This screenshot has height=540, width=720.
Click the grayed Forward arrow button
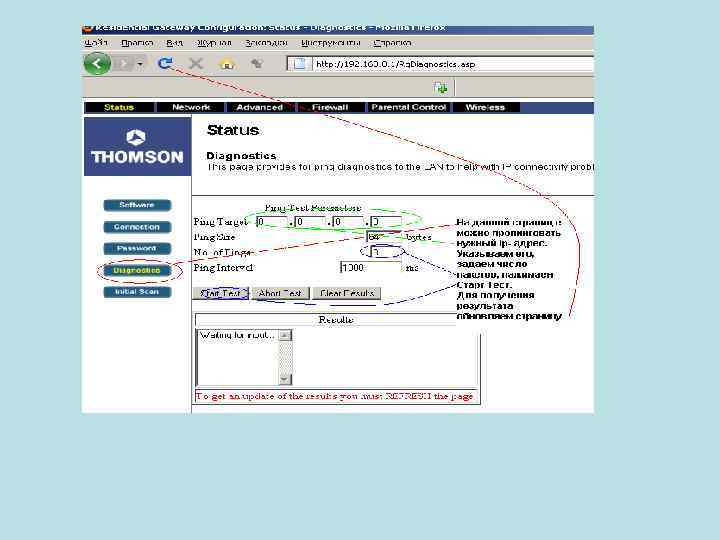[124, 63]
